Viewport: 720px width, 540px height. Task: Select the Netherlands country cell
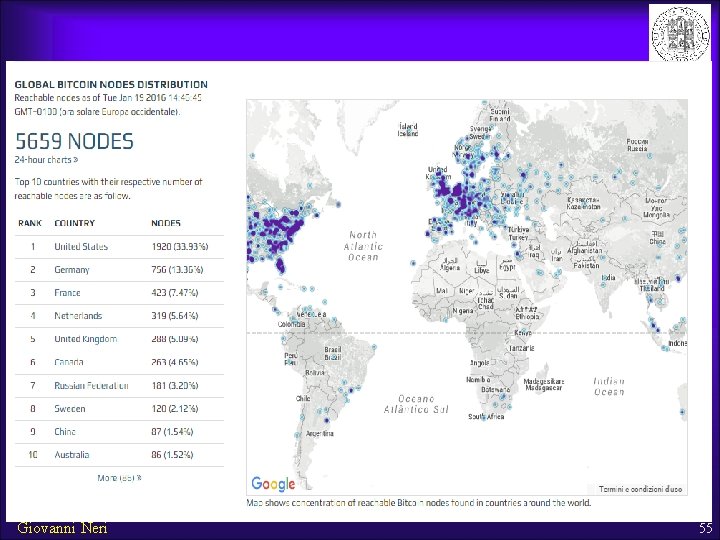[x=78, y=315]
